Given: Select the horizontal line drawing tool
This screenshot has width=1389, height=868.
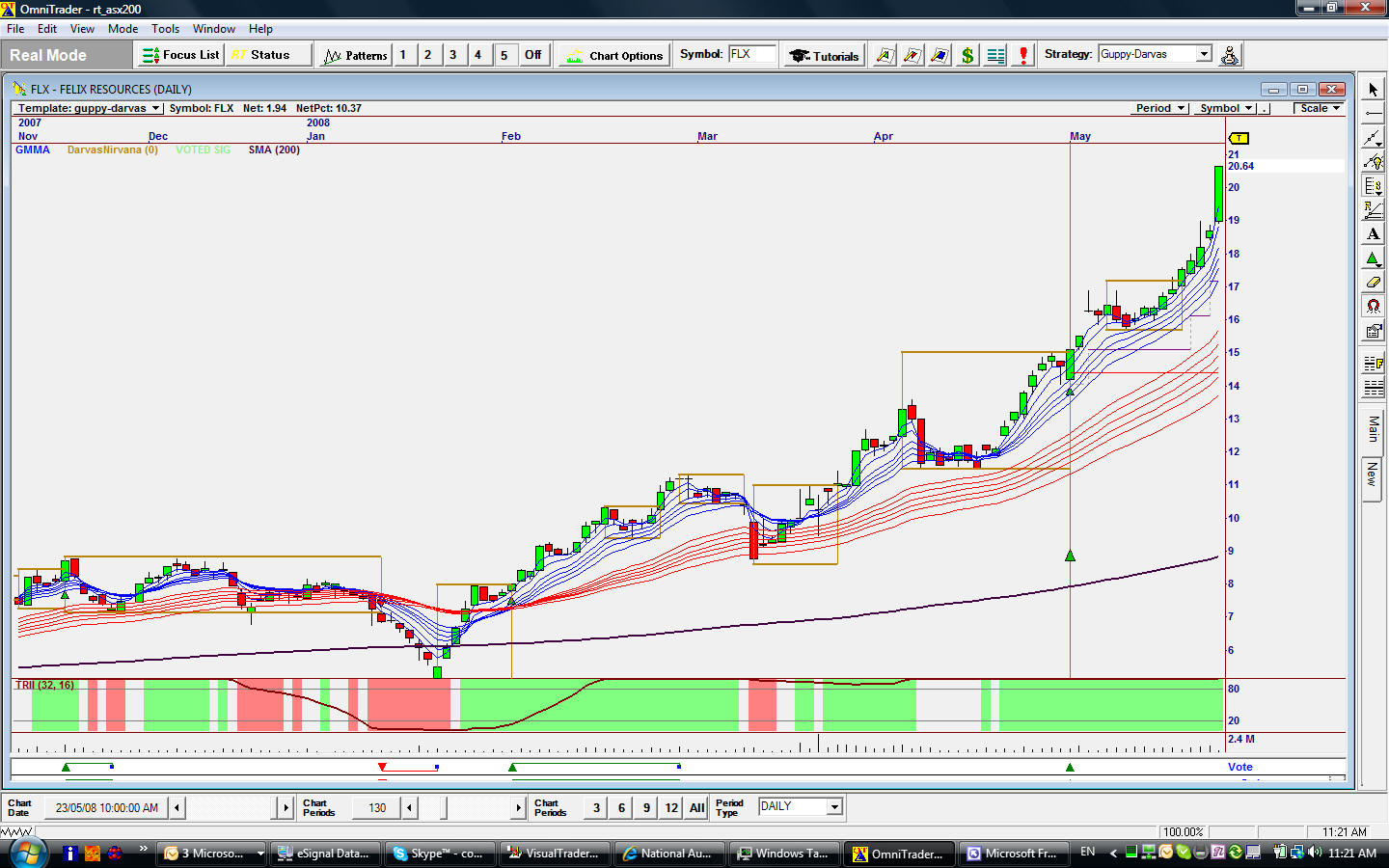Looking at the screenshot, I should click(x=1373, y=114).
